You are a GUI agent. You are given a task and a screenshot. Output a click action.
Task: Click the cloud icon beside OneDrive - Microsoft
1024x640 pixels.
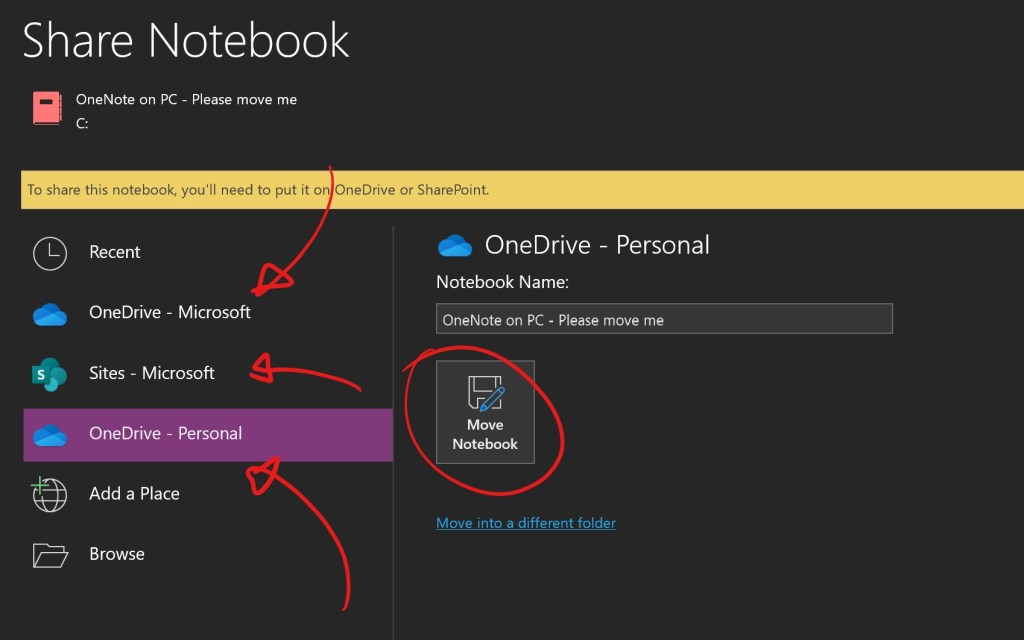pos(50,314)
